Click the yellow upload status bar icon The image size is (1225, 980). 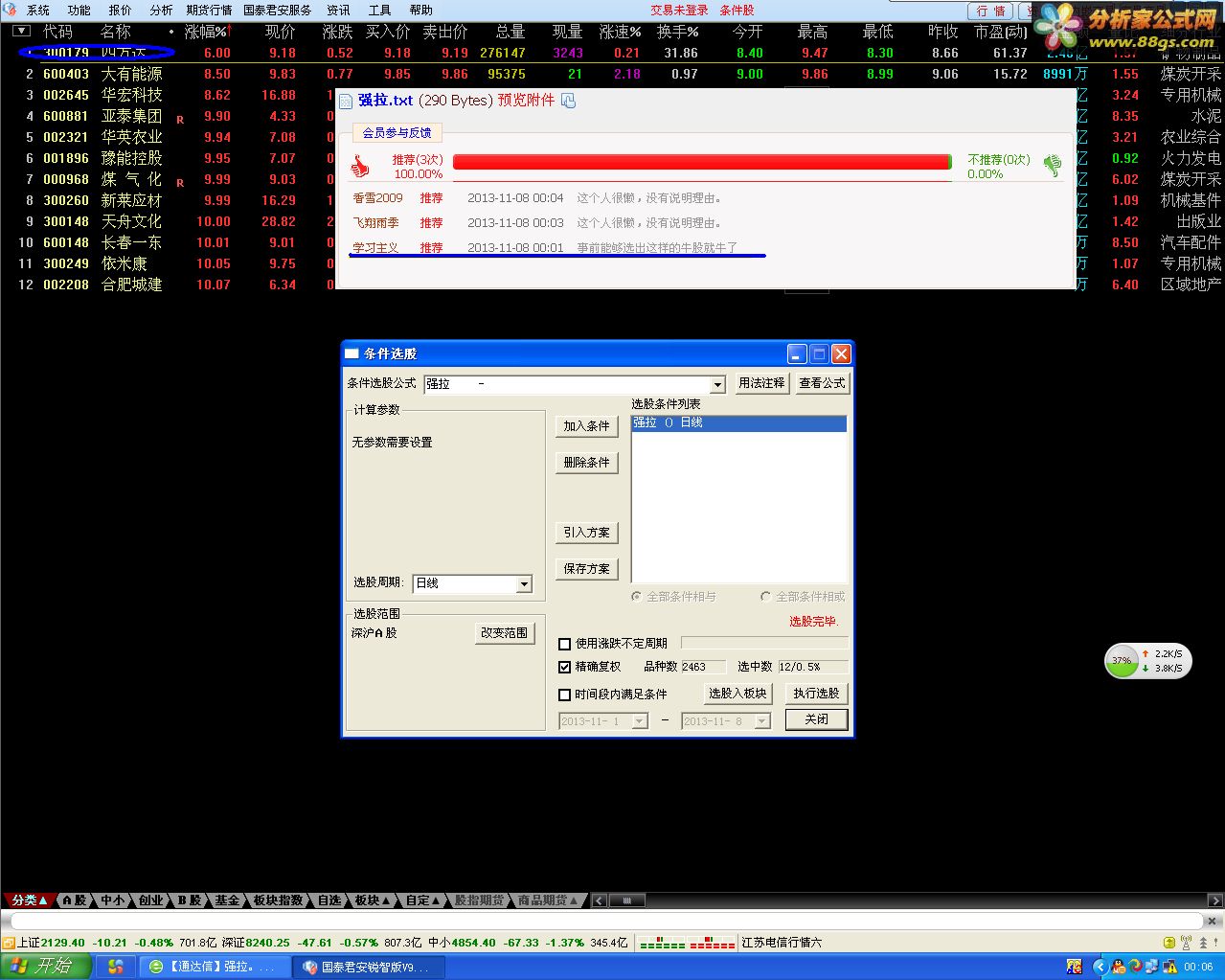pyautogui.click(x=1169, y=943)
